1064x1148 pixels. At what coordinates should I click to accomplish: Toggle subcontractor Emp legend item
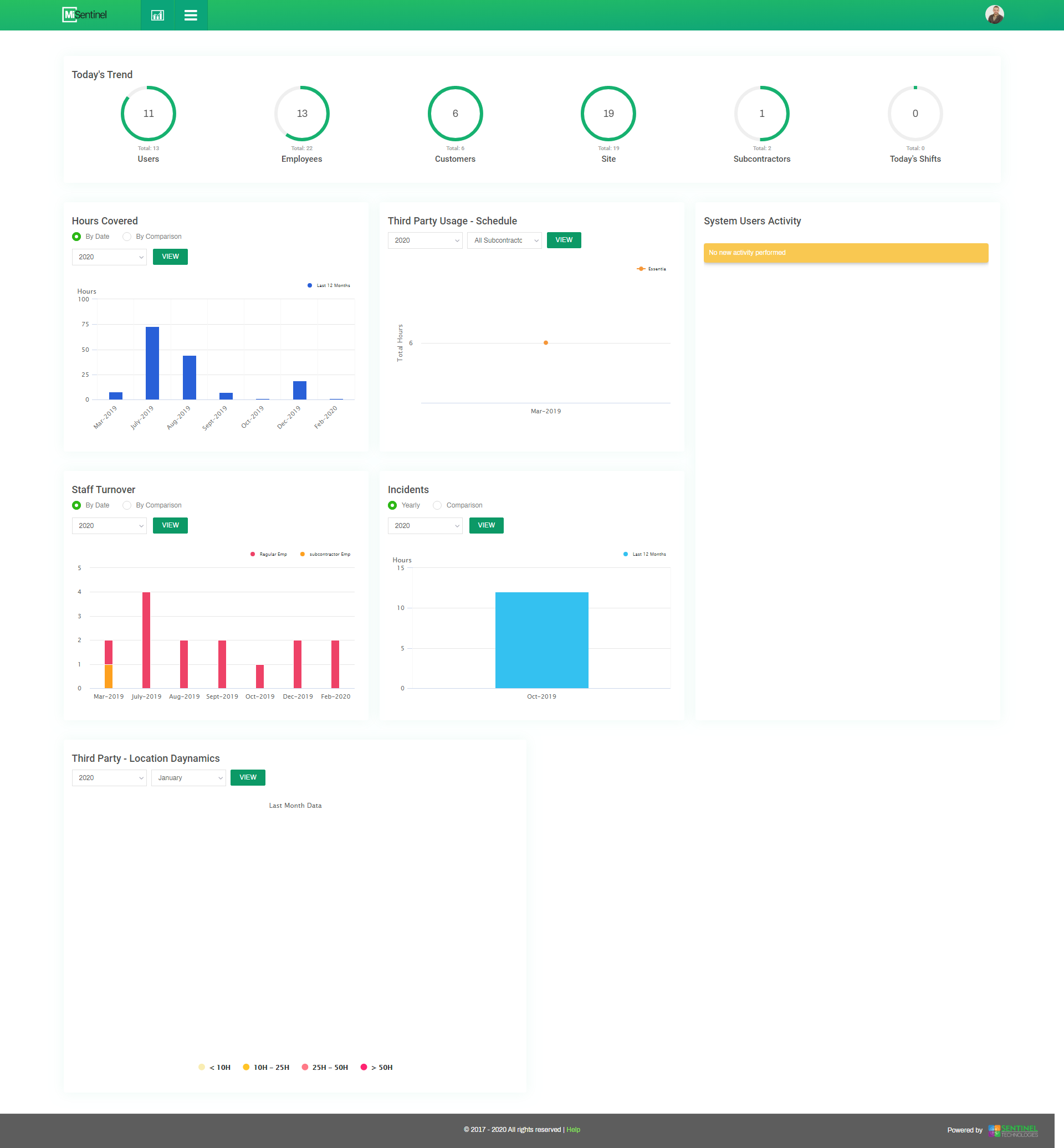(x=325, y=555)
